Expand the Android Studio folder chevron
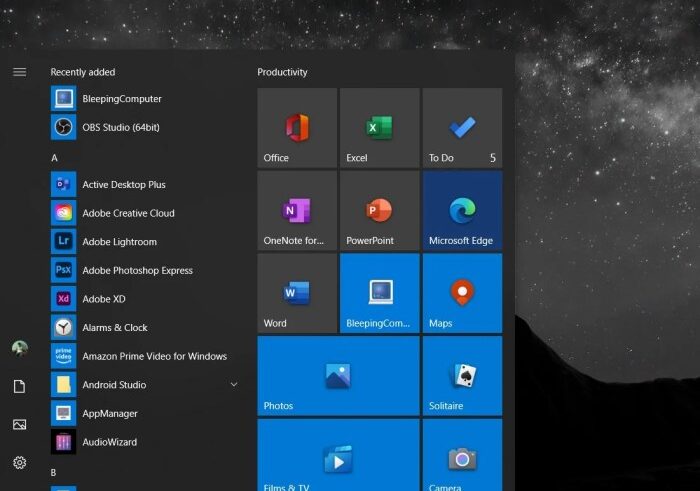 click(x=234, y=384)
